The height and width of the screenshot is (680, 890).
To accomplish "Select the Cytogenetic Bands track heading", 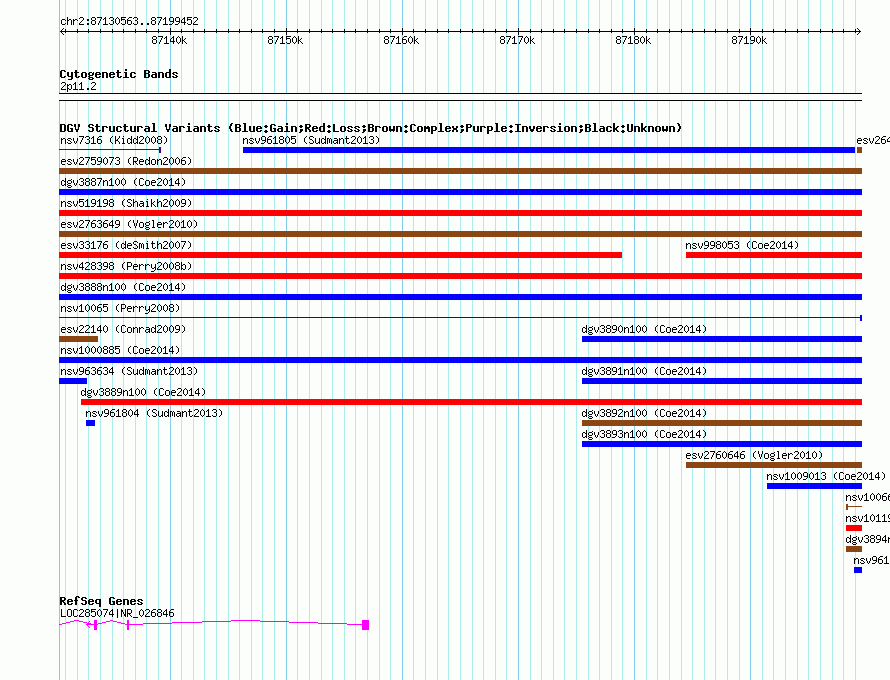I will tap(119, 74).
